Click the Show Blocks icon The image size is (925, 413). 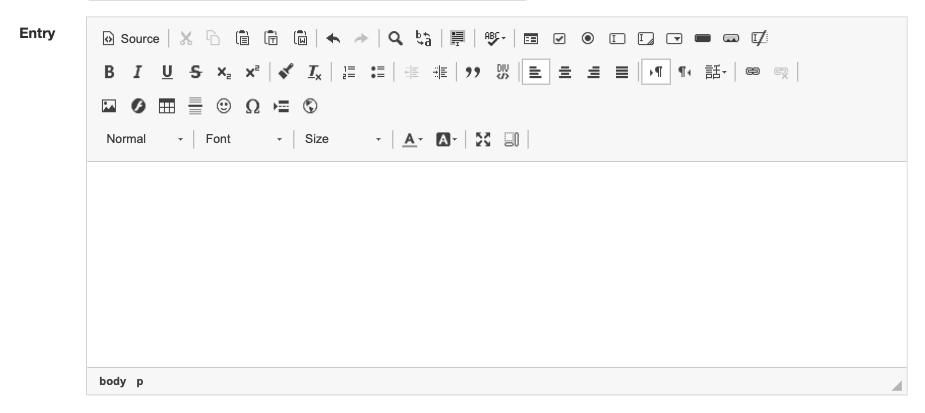pyautogui.click(x=511, y=140)
